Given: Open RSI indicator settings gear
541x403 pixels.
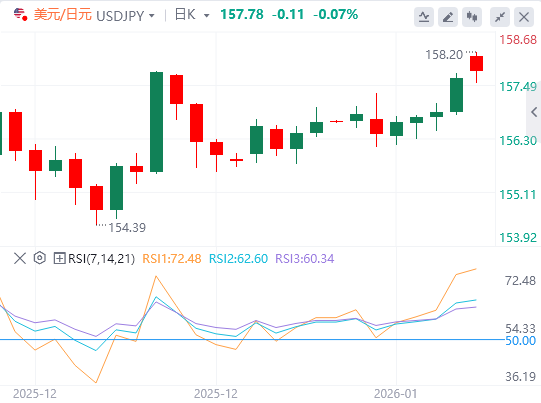Looking at the screenshot, I should pos(40,258).
